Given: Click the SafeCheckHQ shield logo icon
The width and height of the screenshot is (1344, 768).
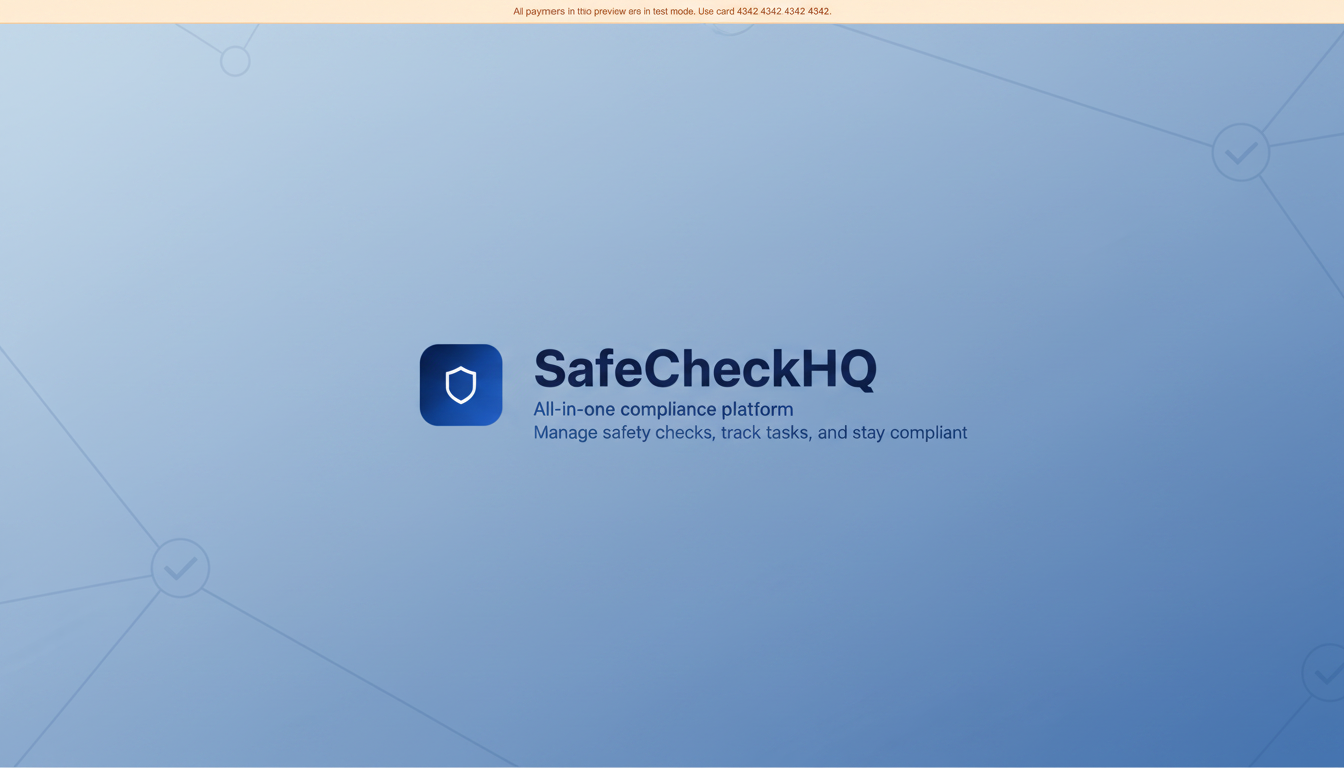Looking at the screenshot, I should pos(461,385).
